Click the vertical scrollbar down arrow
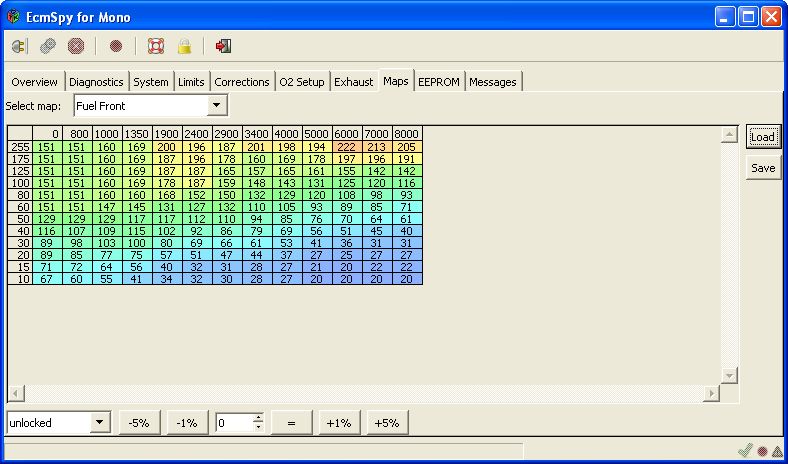788x464 pixels. tap(729, 375)
